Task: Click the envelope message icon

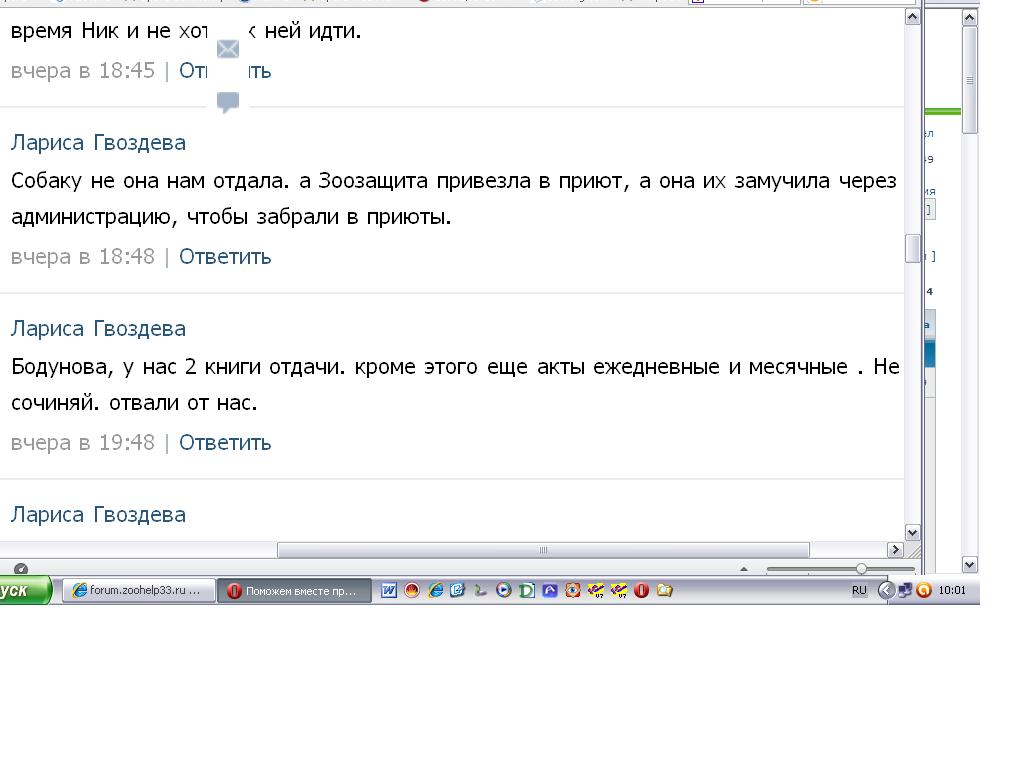Action: (228, 49)
